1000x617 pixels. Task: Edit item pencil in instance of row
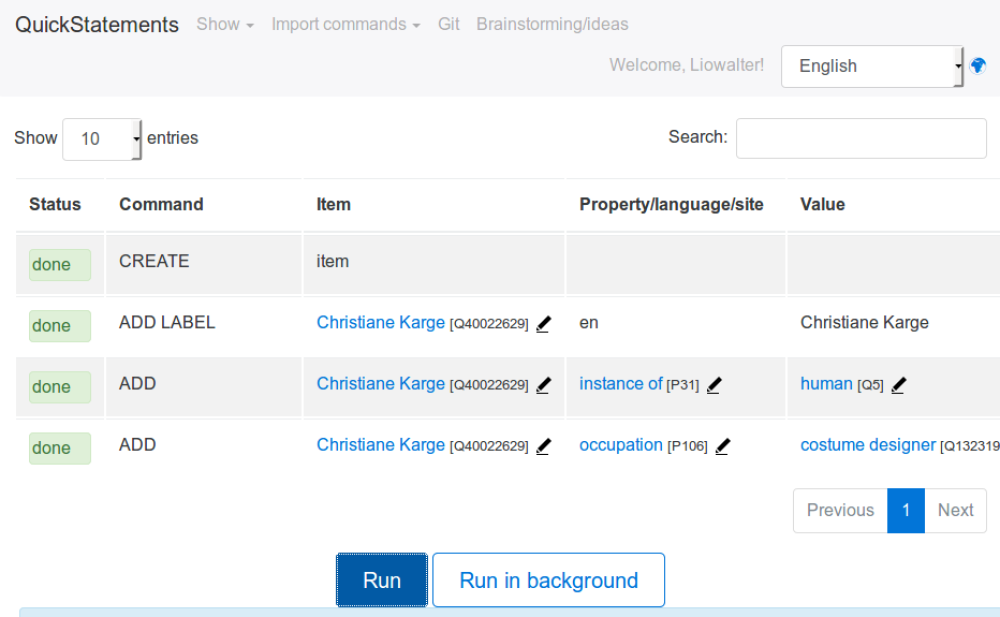[x=543, y=385]
